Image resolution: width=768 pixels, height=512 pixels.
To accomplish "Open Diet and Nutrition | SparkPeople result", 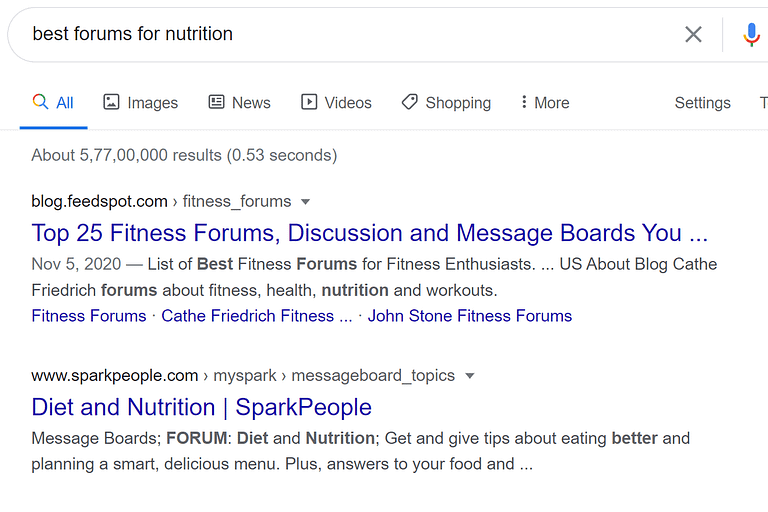I will click(x=202, y=407).
